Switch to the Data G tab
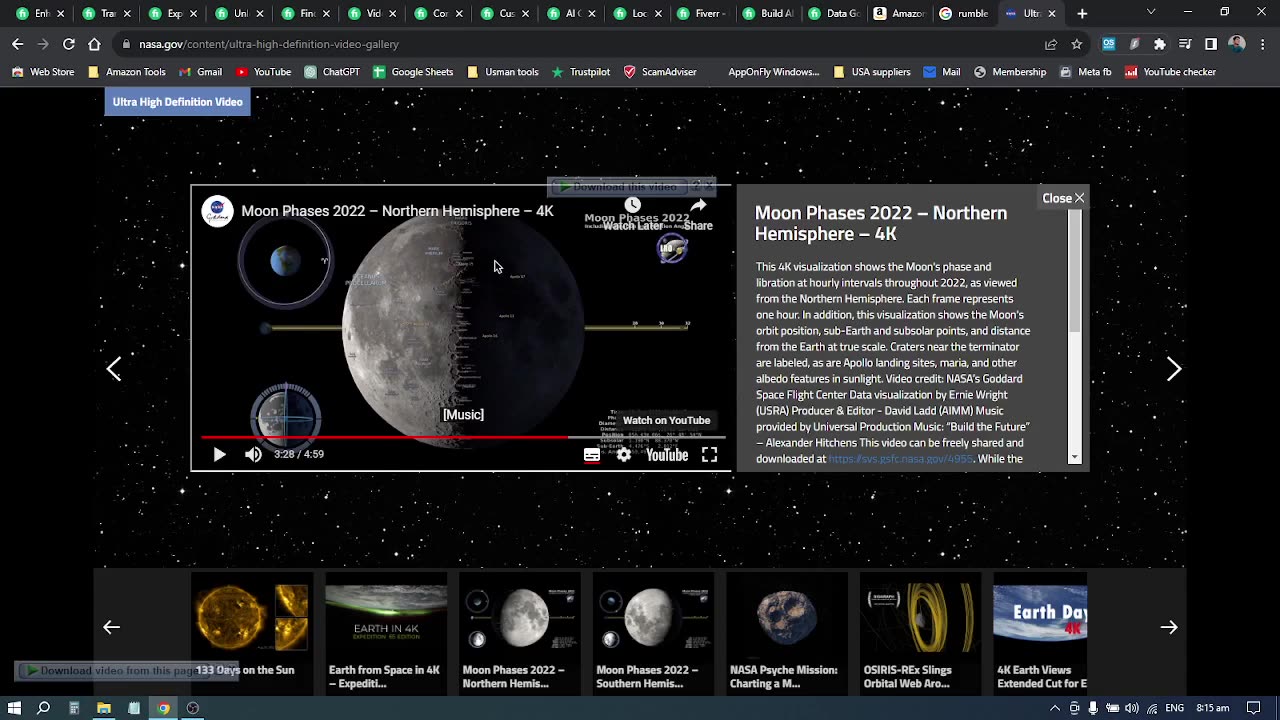Viewport: 1280px width, 720px height. pos(833,14)
